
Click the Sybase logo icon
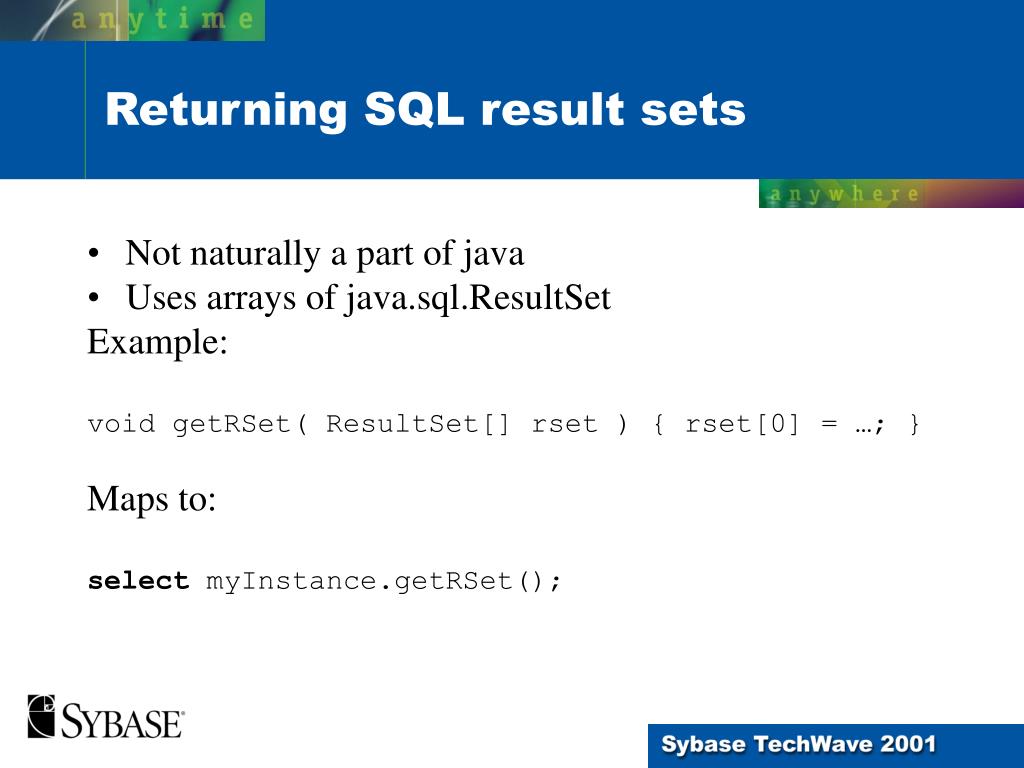tap(41, 716)
